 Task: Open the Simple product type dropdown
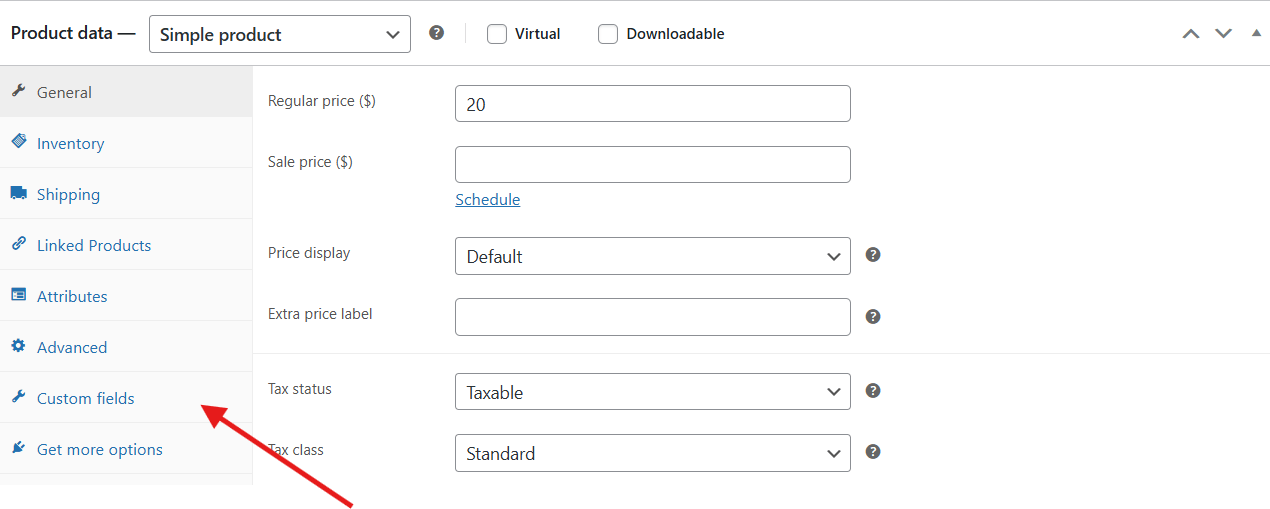point(280,34)
